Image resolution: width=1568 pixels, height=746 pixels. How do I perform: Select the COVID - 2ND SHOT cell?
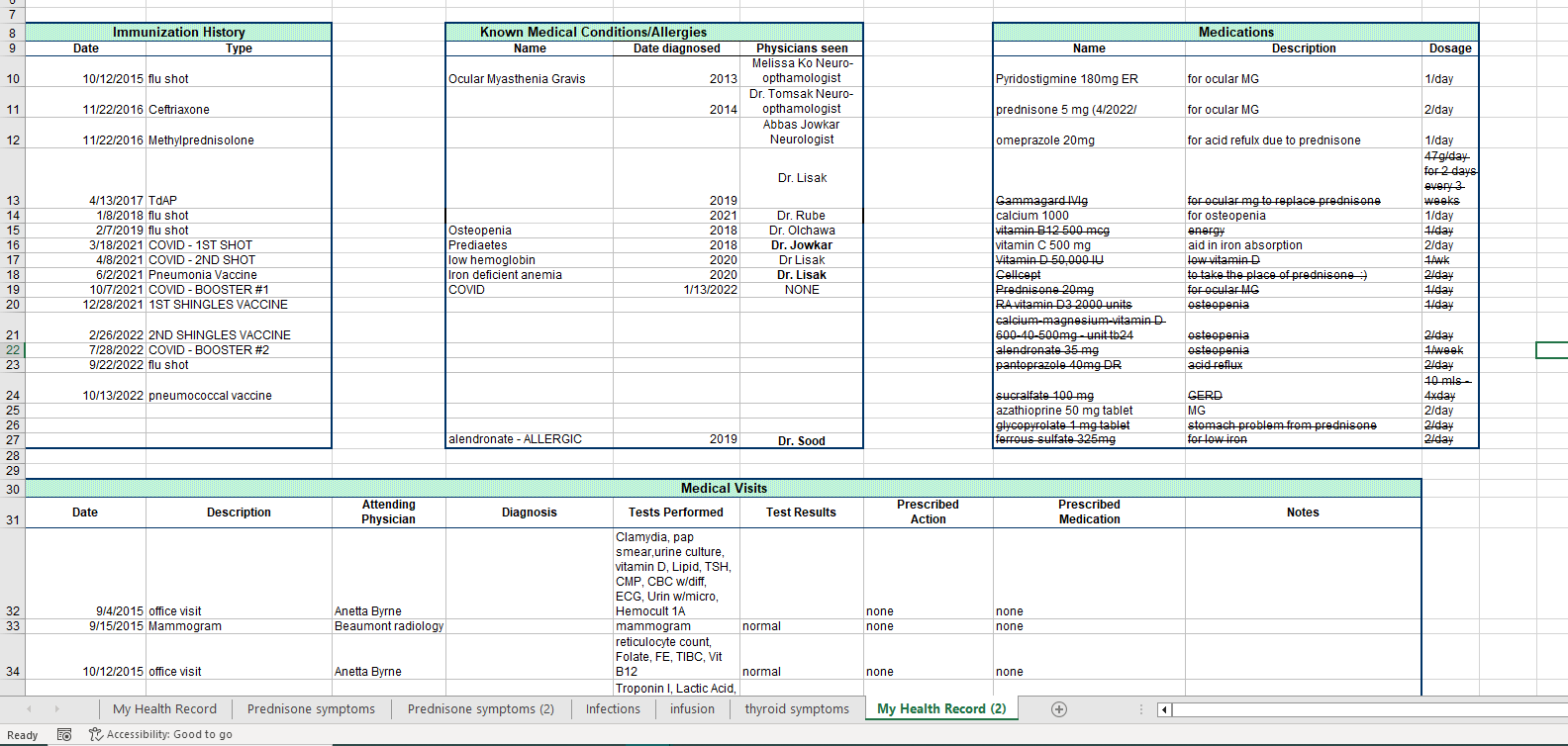pyautogui.click(x=239, y=259)
